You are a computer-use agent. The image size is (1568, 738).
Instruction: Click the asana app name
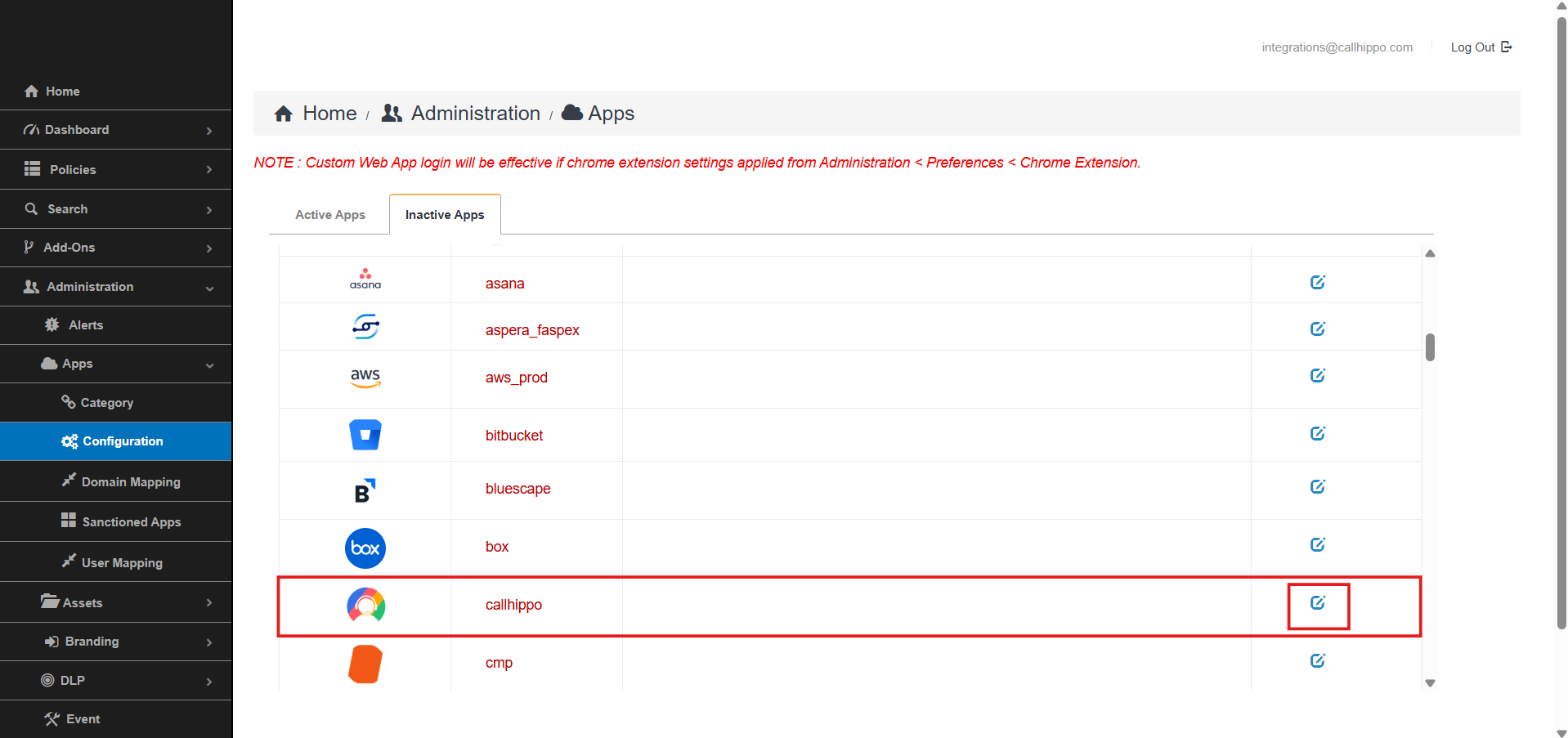point(505,284)
